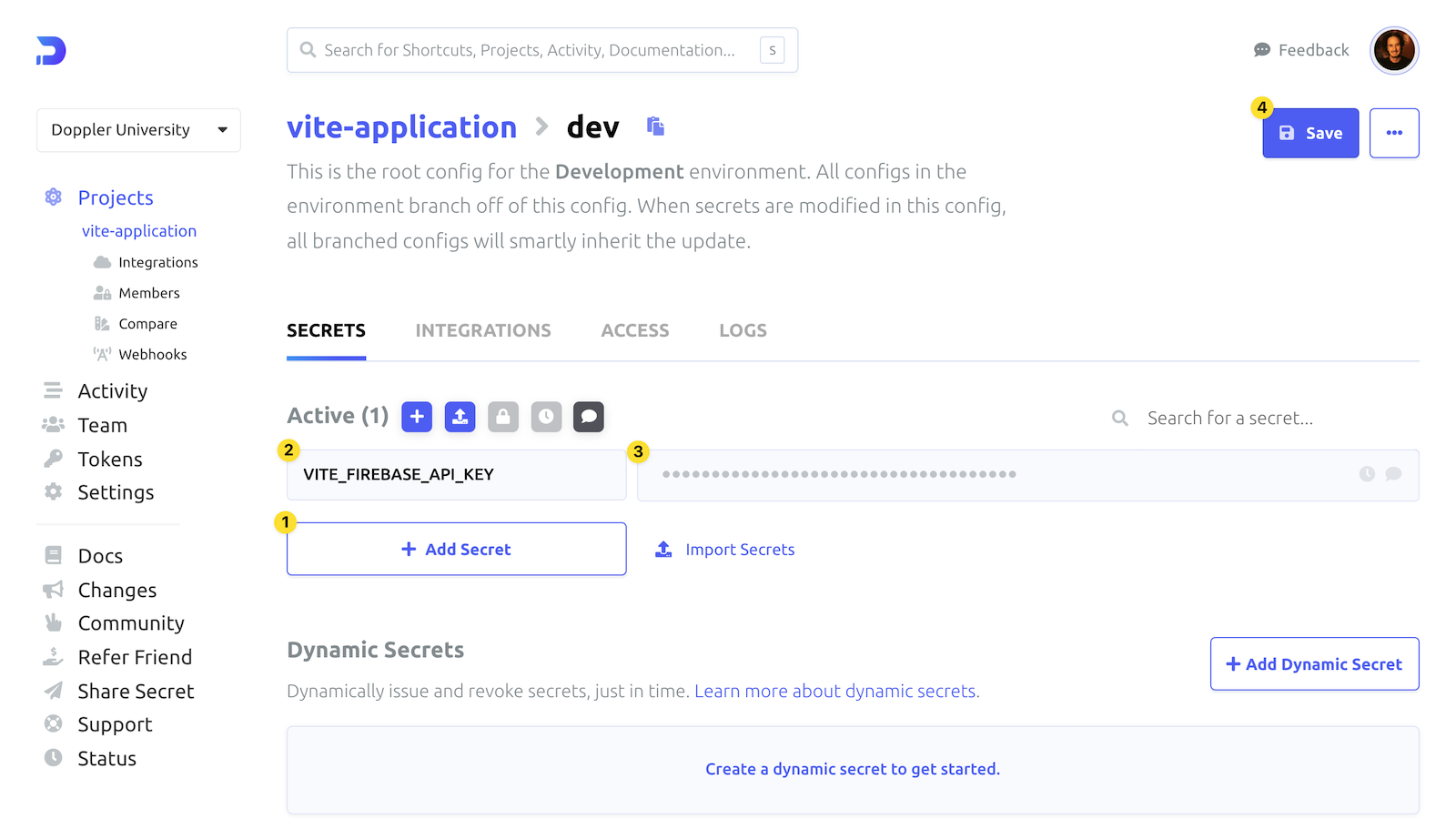Open Learn more about dynamic secrets link
Image resolution: width=1456 pixels, height=819 pixels.
point(837,692)
